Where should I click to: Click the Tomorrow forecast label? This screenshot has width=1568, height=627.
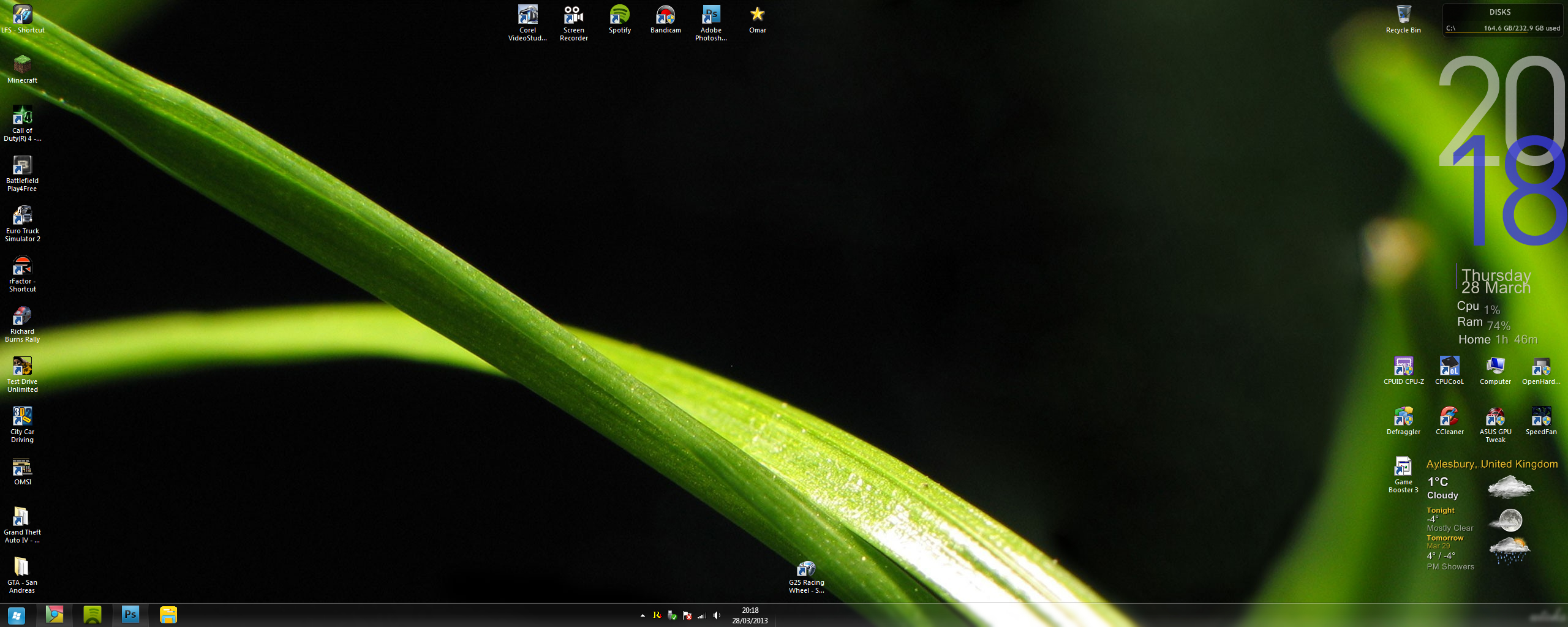pyautogui.click(x=1445, y=538)
